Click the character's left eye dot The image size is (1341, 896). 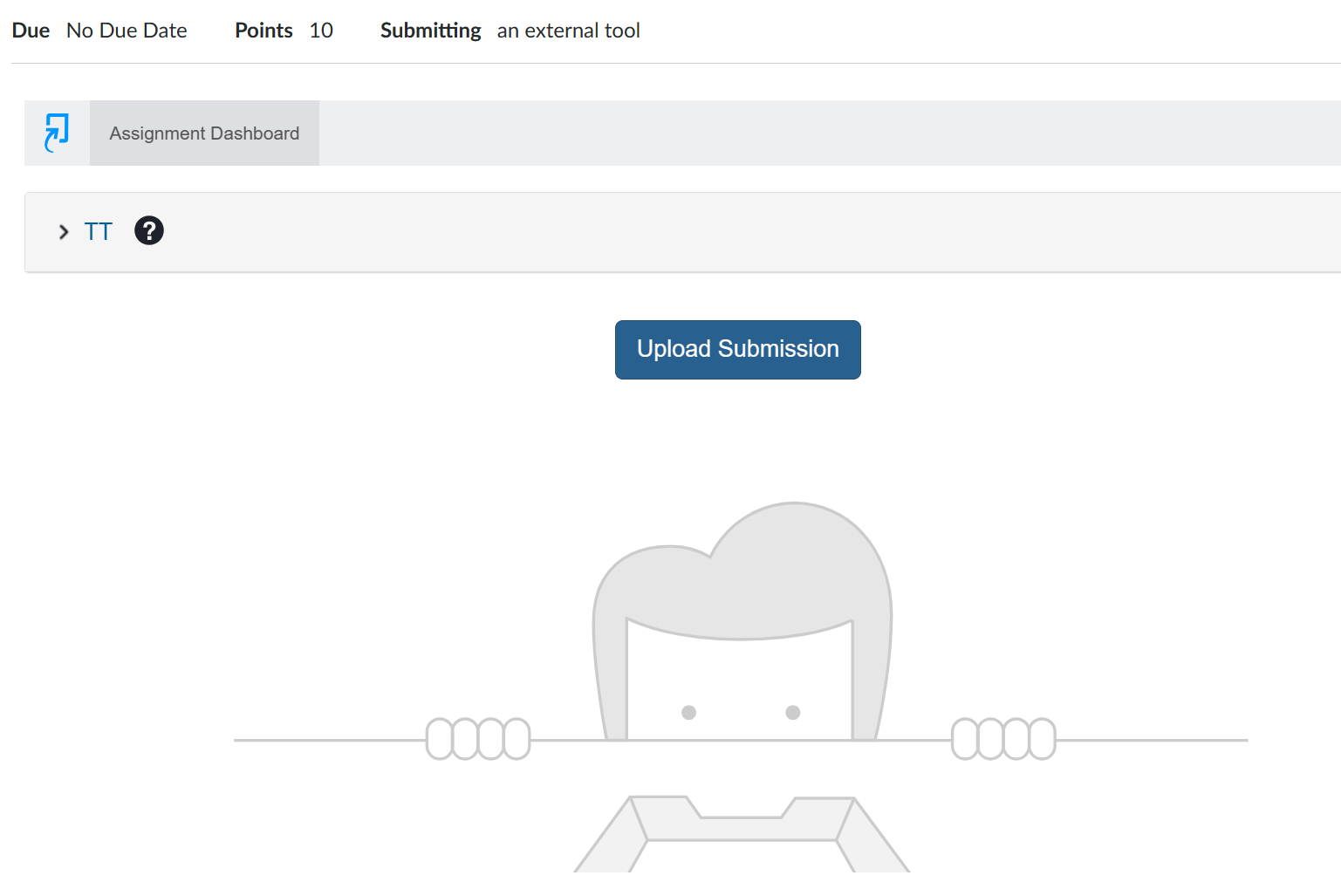click(688, 713)
